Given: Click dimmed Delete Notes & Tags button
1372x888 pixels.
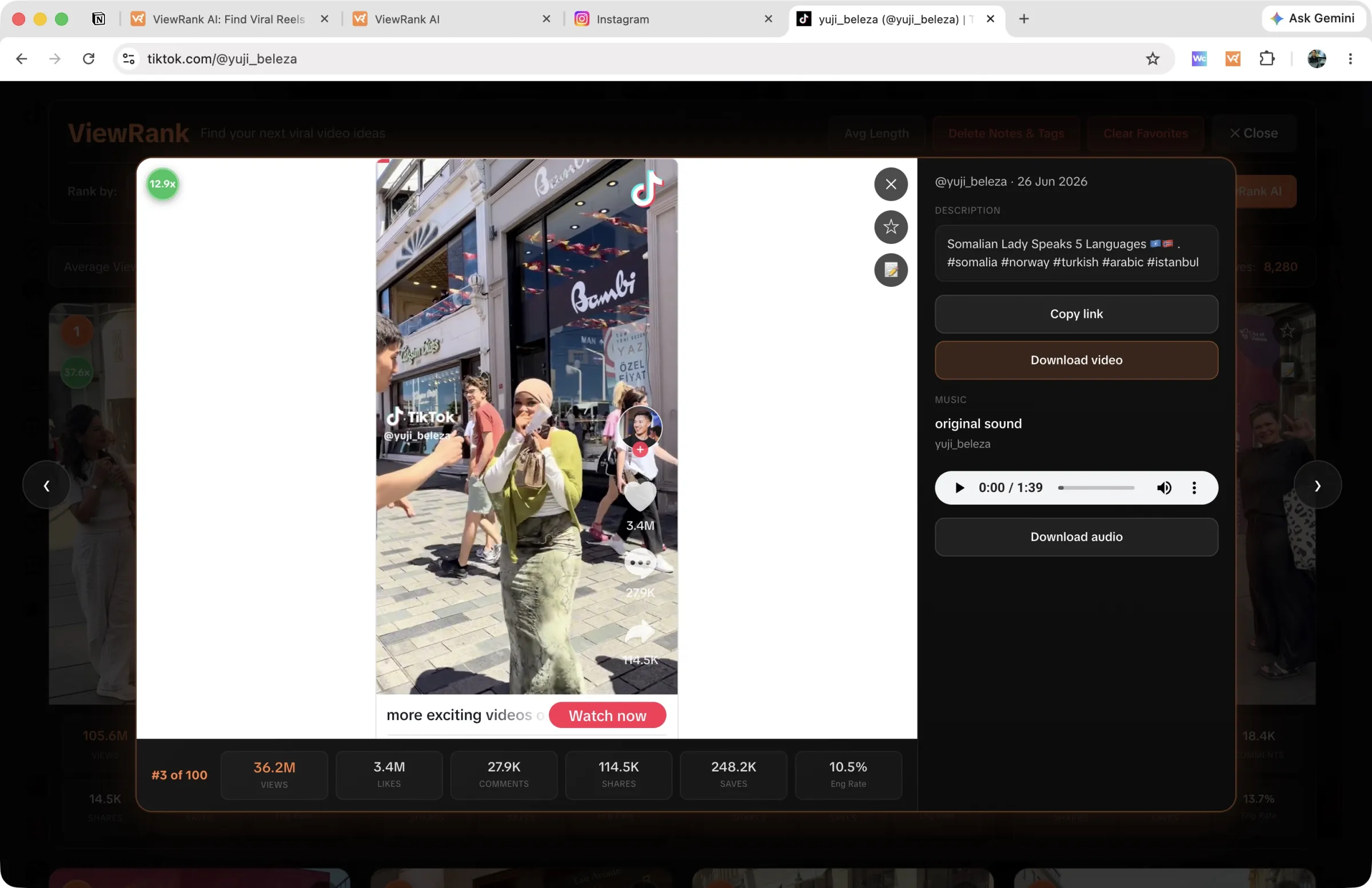Looking at the screenshot, I should (1006, 133).
